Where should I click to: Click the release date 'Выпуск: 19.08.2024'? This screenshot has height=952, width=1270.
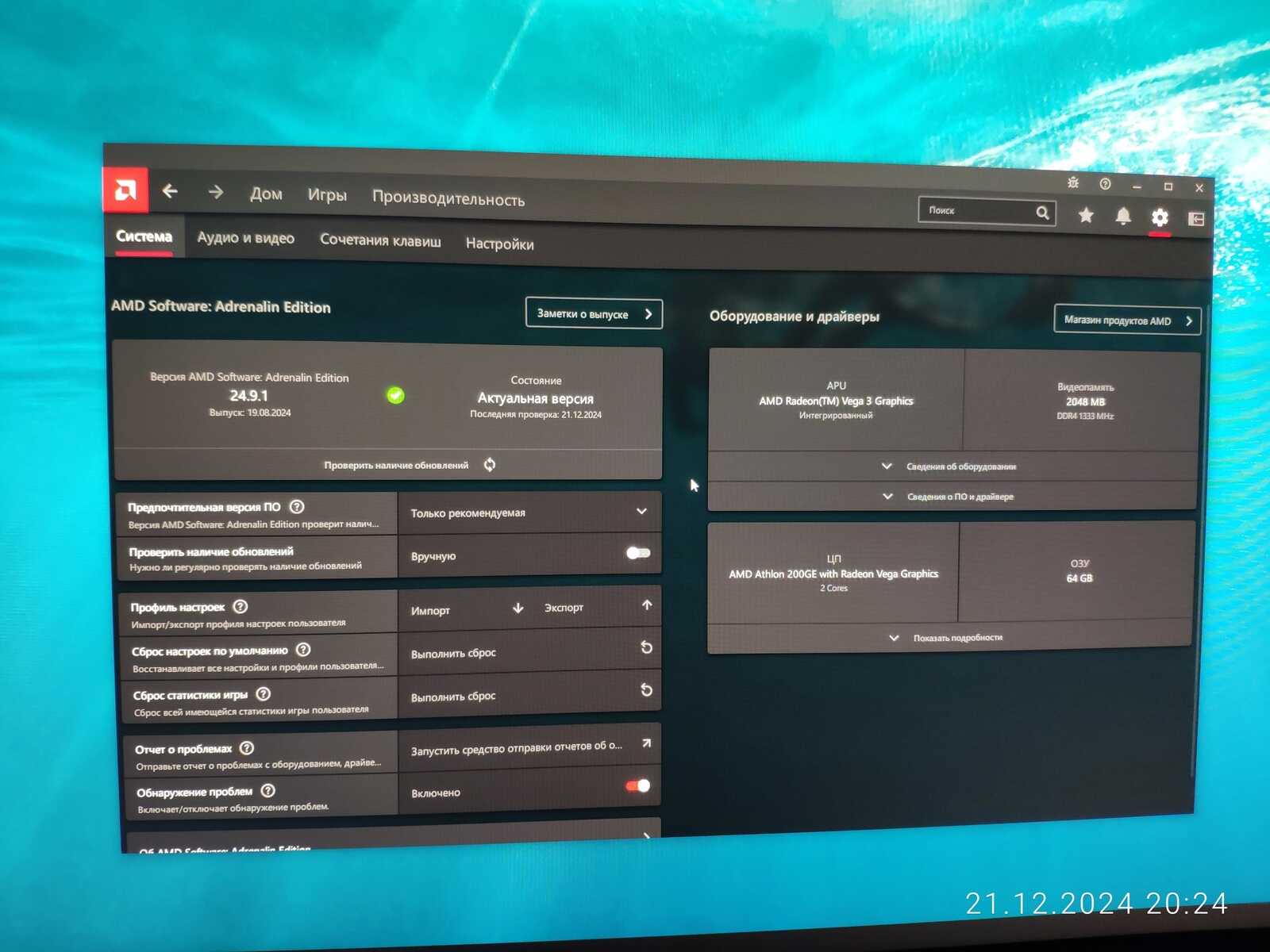tap(250, 413)
